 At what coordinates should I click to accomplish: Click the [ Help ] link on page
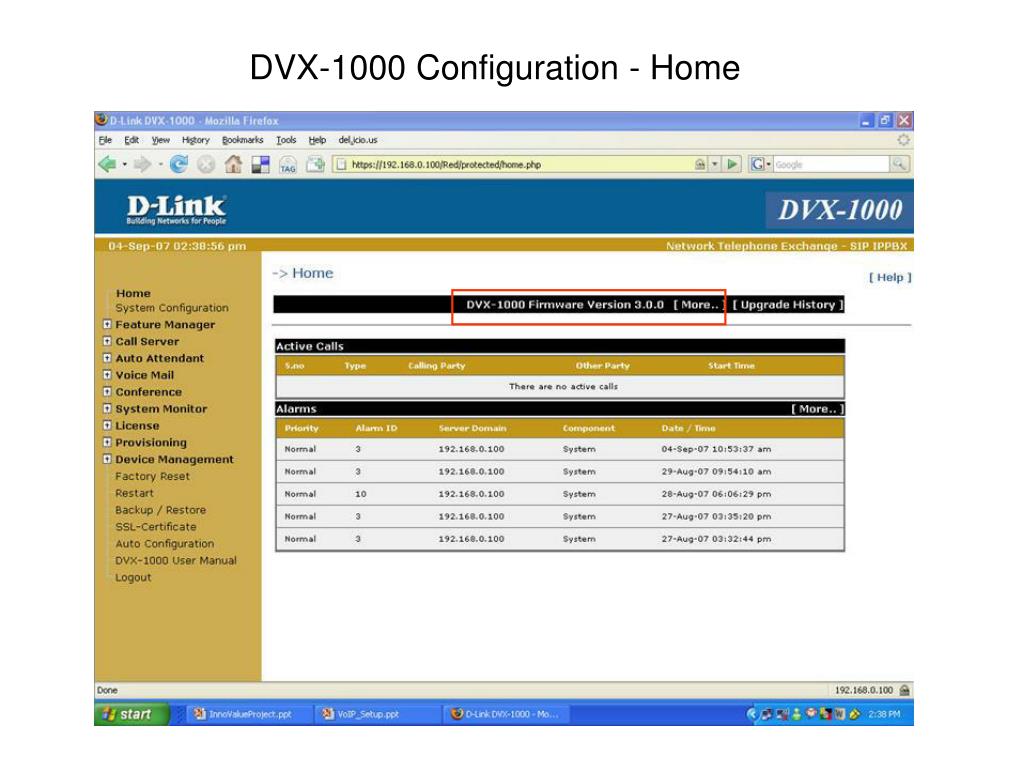(x=889, y=278)
